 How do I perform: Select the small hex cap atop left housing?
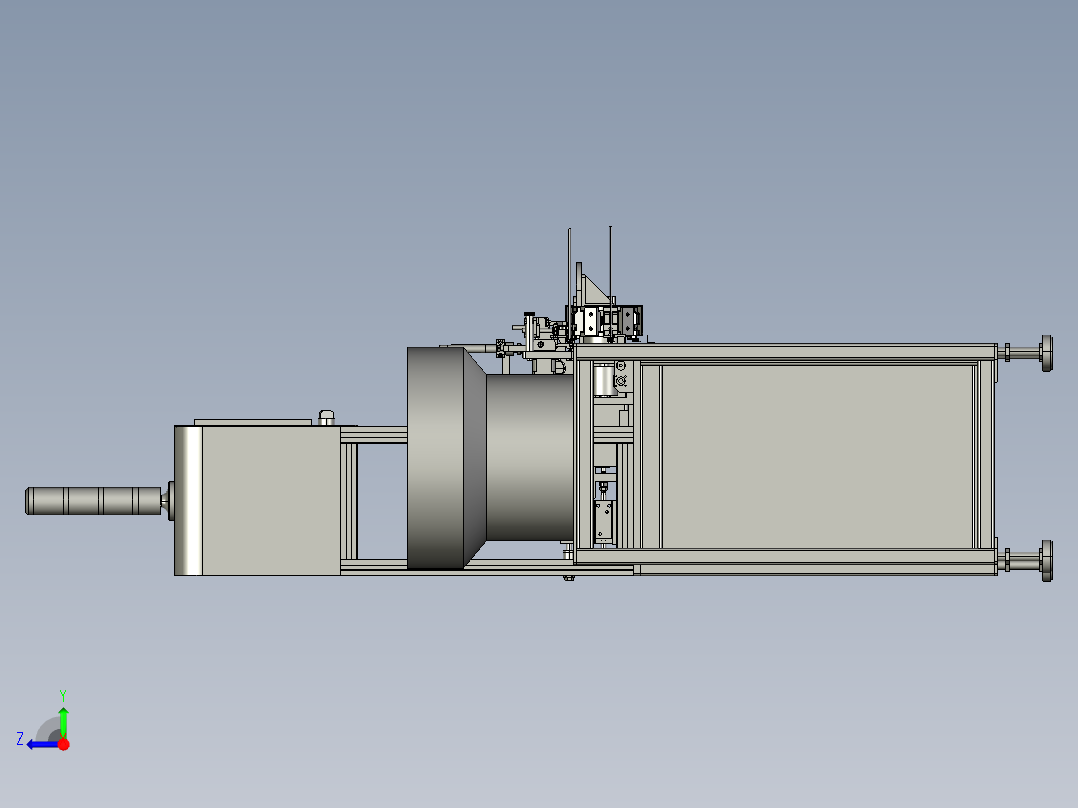pos(327,417)
